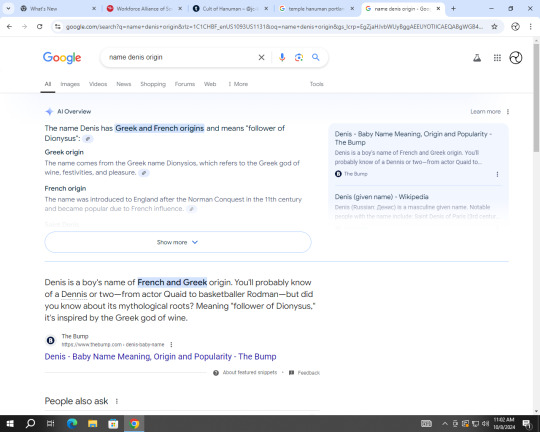Open the Chrome profile icon in toolbar

(x=515, y=27)
